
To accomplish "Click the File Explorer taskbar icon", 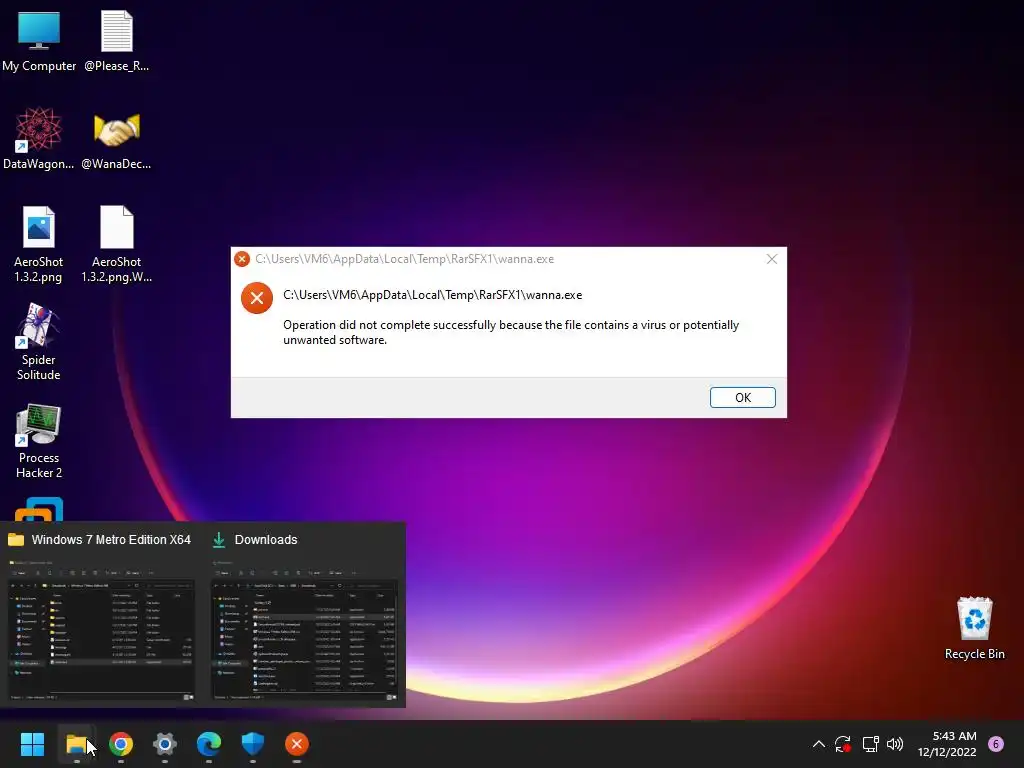I will [77, 743].
